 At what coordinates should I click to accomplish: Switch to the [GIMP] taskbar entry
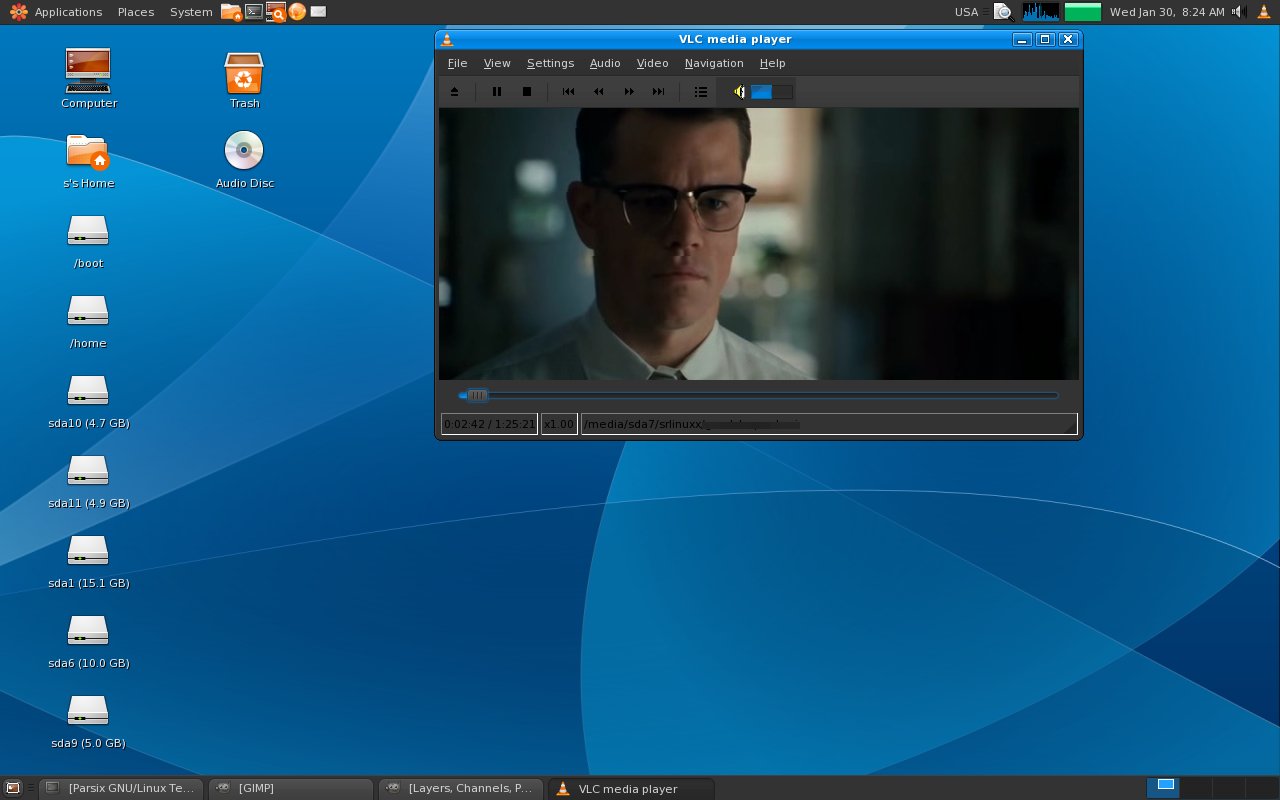coord(291,788)
